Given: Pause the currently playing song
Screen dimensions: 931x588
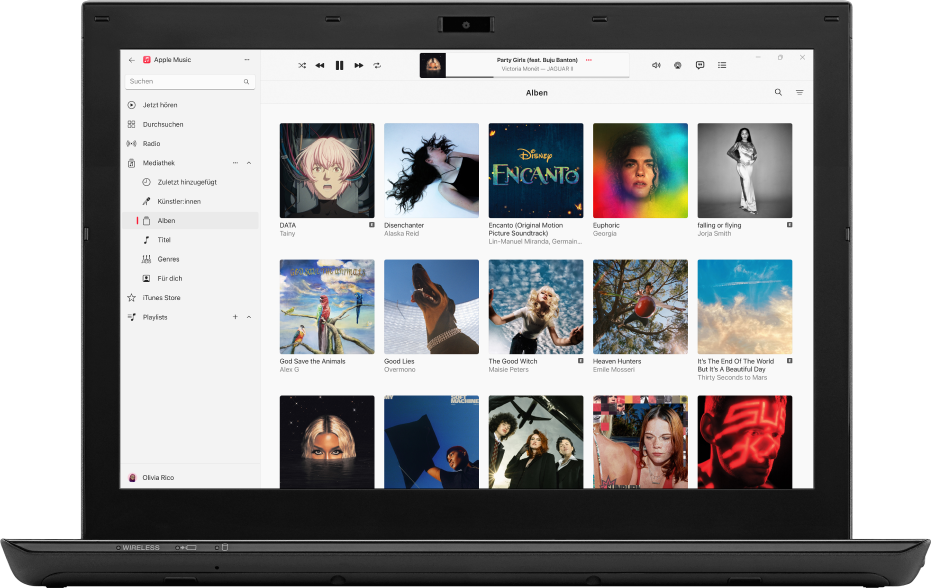Looking at the screenshot, I should [x=339, y=65].
